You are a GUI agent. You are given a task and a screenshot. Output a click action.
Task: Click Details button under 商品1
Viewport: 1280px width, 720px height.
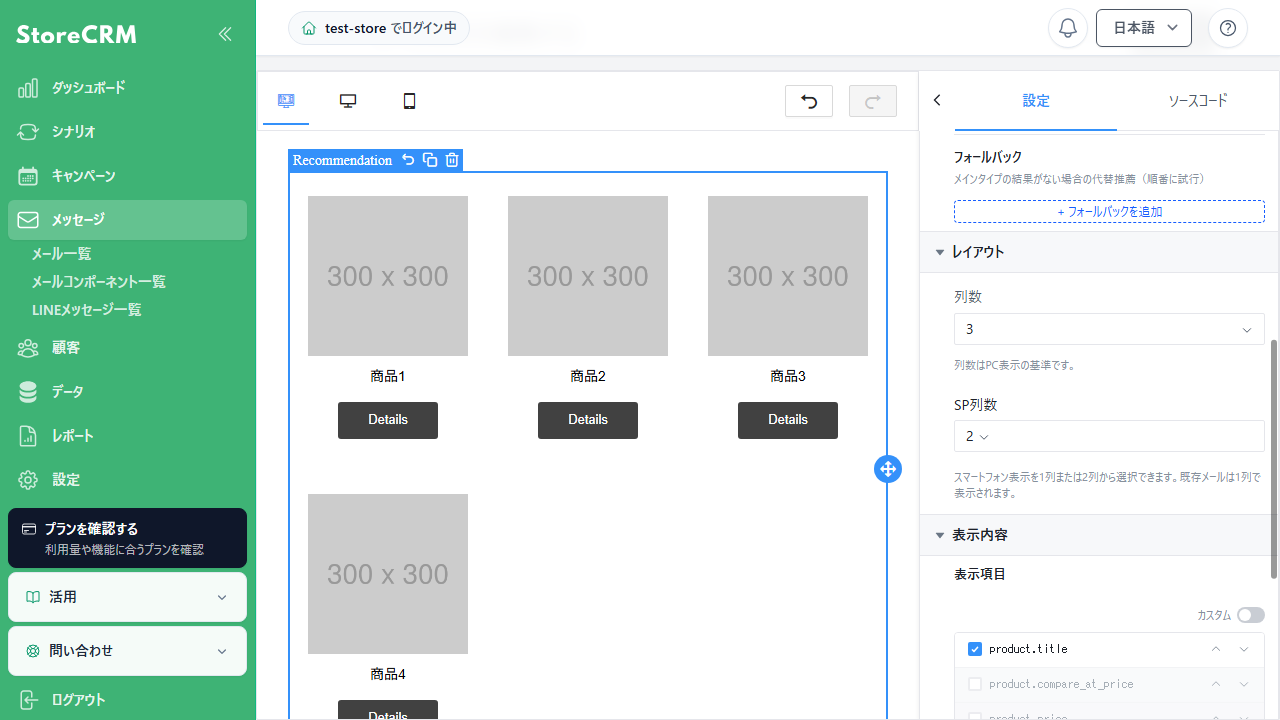(388, 420)
